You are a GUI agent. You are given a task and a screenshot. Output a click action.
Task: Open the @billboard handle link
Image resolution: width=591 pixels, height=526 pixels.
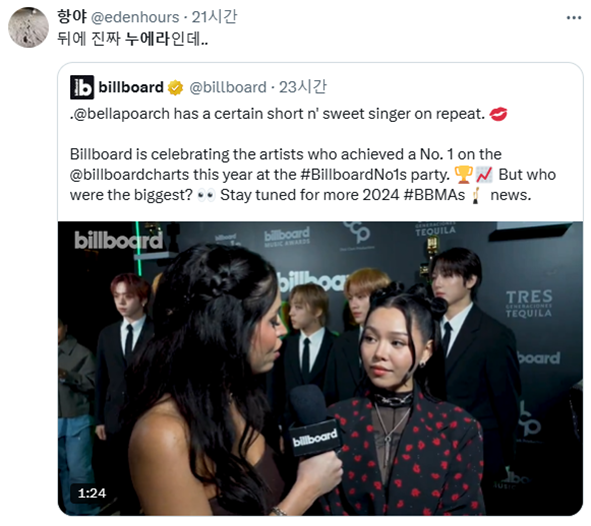click(228, 88)
